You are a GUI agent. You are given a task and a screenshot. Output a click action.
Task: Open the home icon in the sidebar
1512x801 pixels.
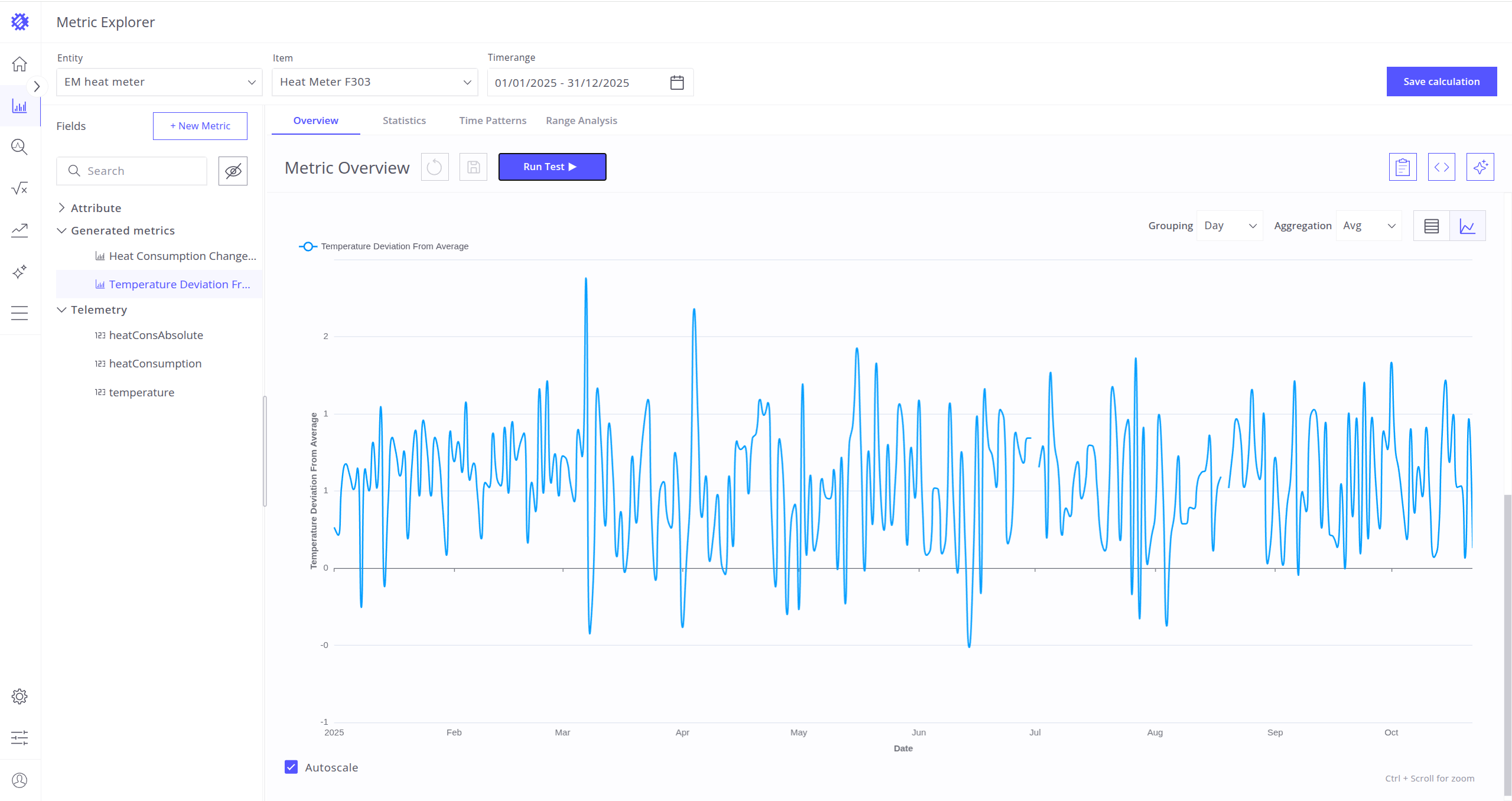tap(19, 64)
